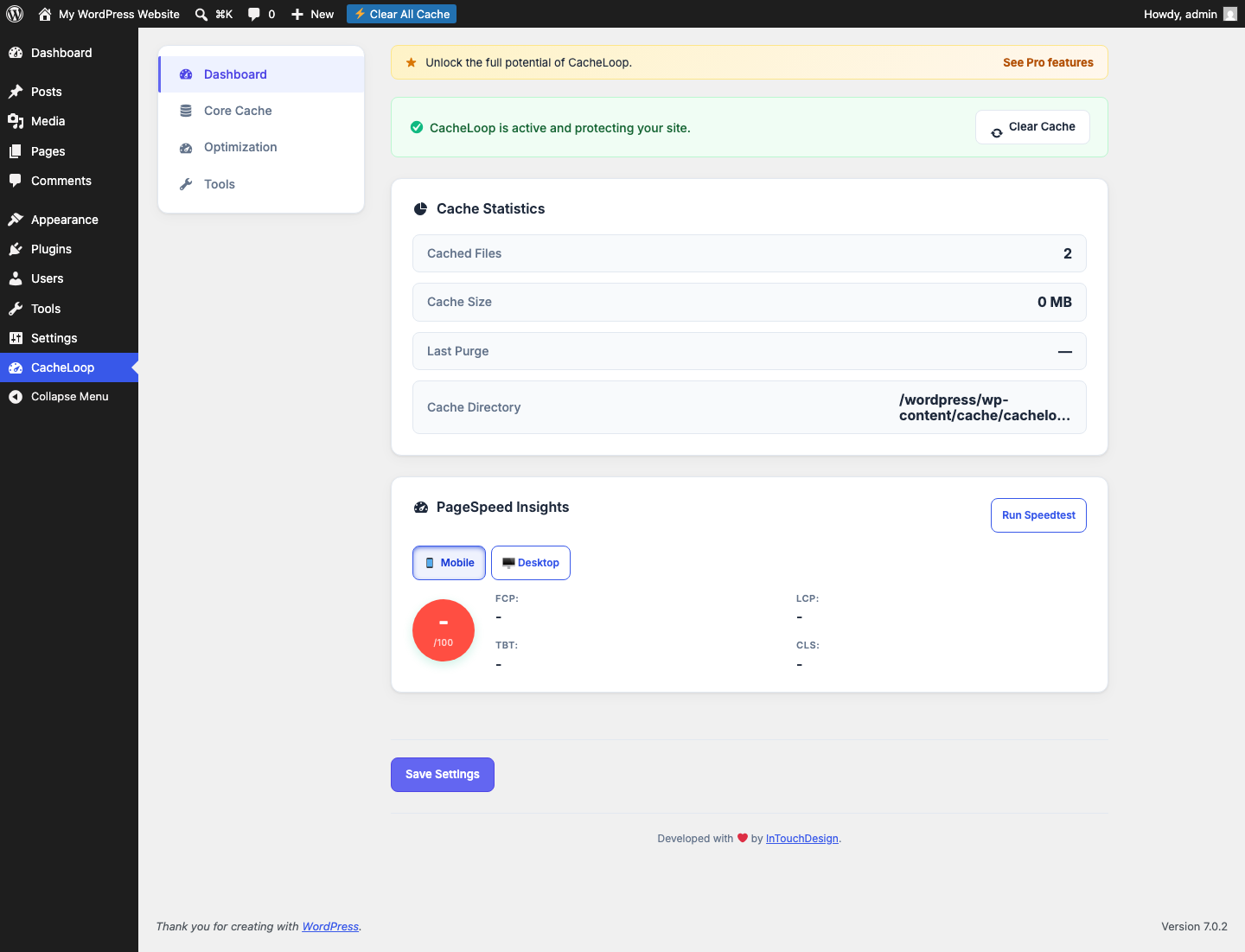1245x952 pixels.
Task: Open the See Pro features link
Action: tap(1048, 62)
